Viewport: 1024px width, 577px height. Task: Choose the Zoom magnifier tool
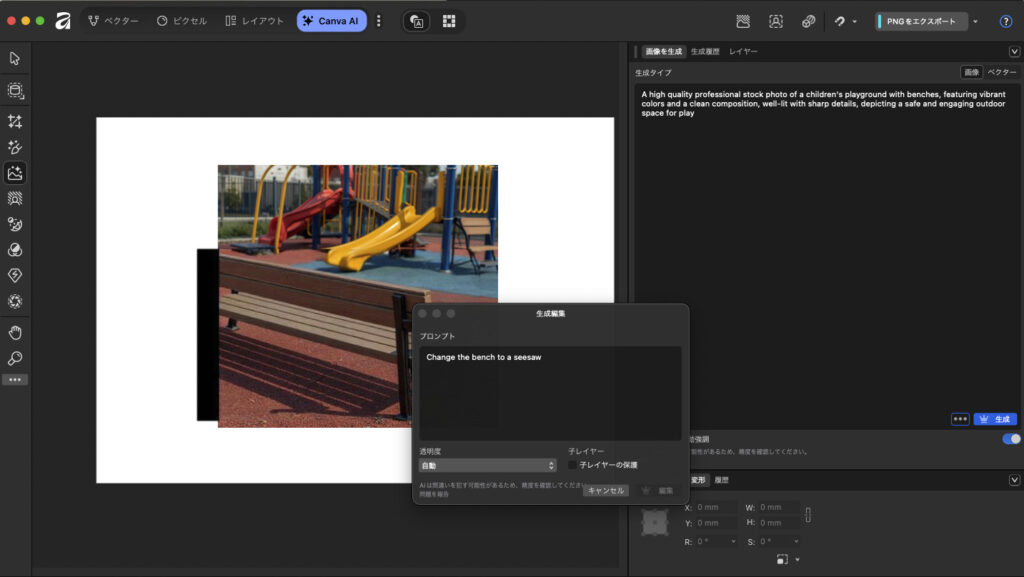15,358
